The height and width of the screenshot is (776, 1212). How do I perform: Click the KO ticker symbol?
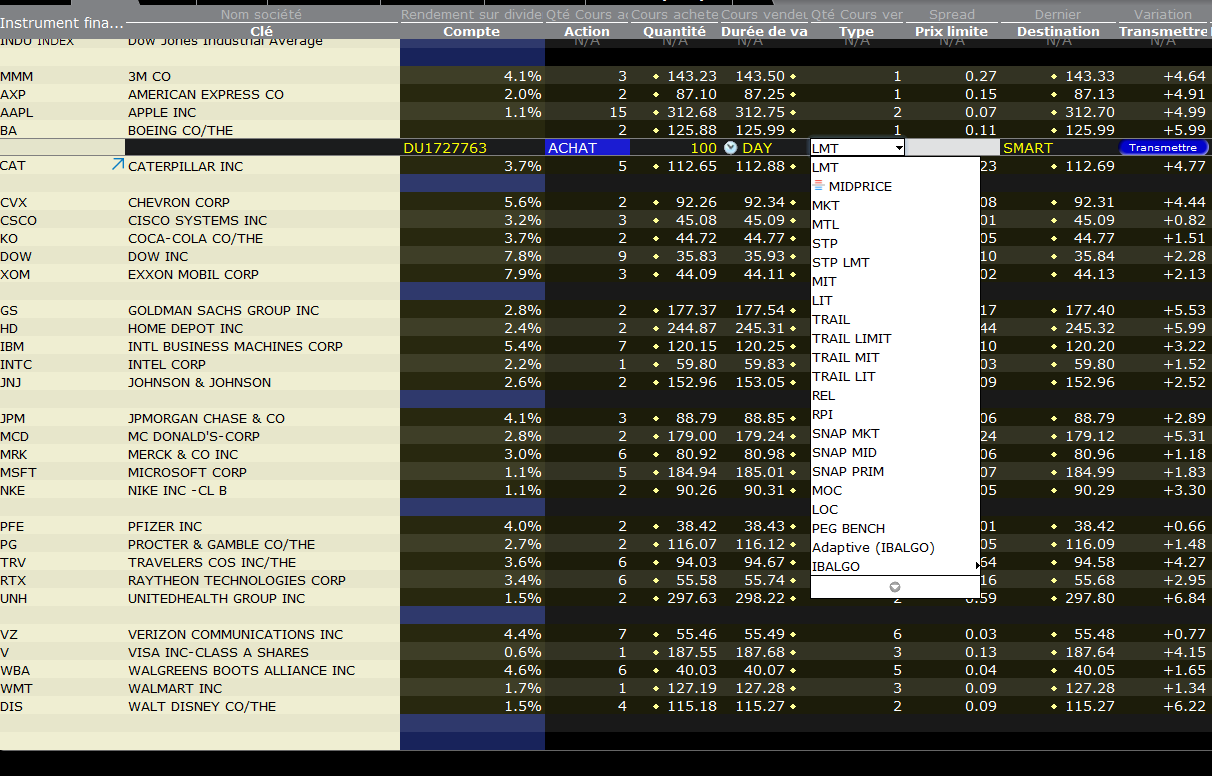[x=9, y=238]
